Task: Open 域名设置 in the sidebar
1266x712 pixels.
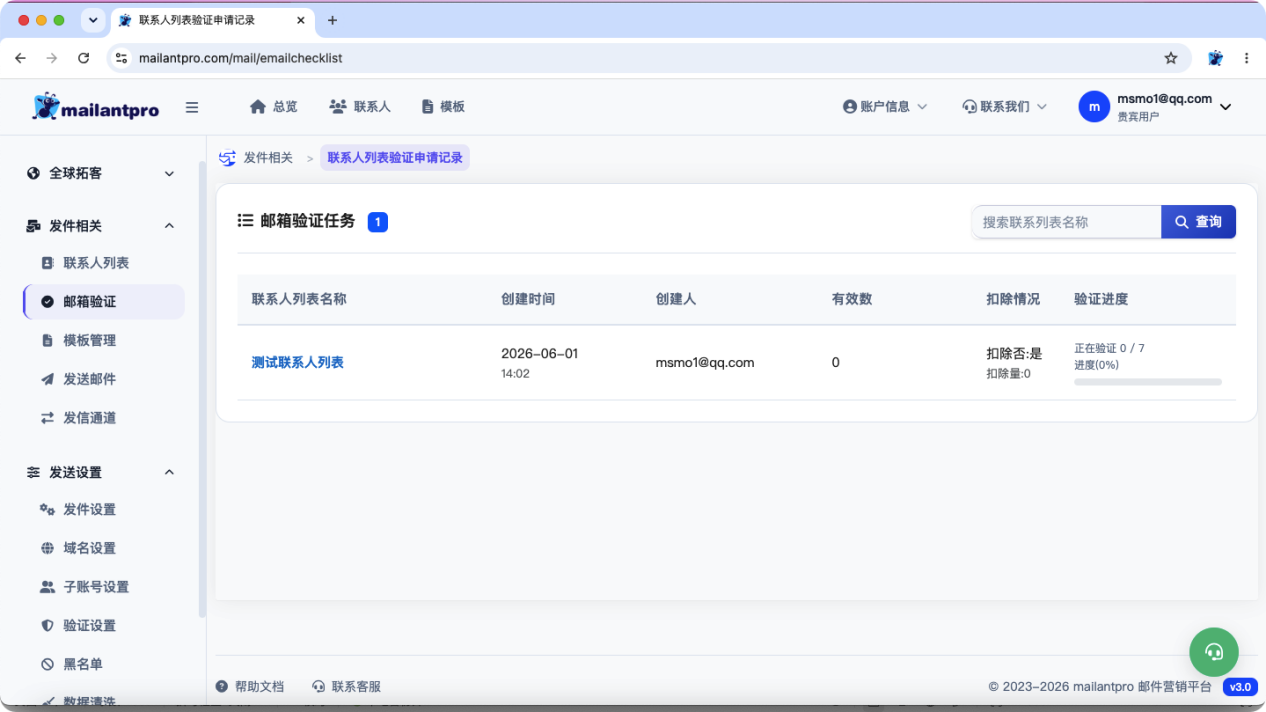Action: (89, 548)
